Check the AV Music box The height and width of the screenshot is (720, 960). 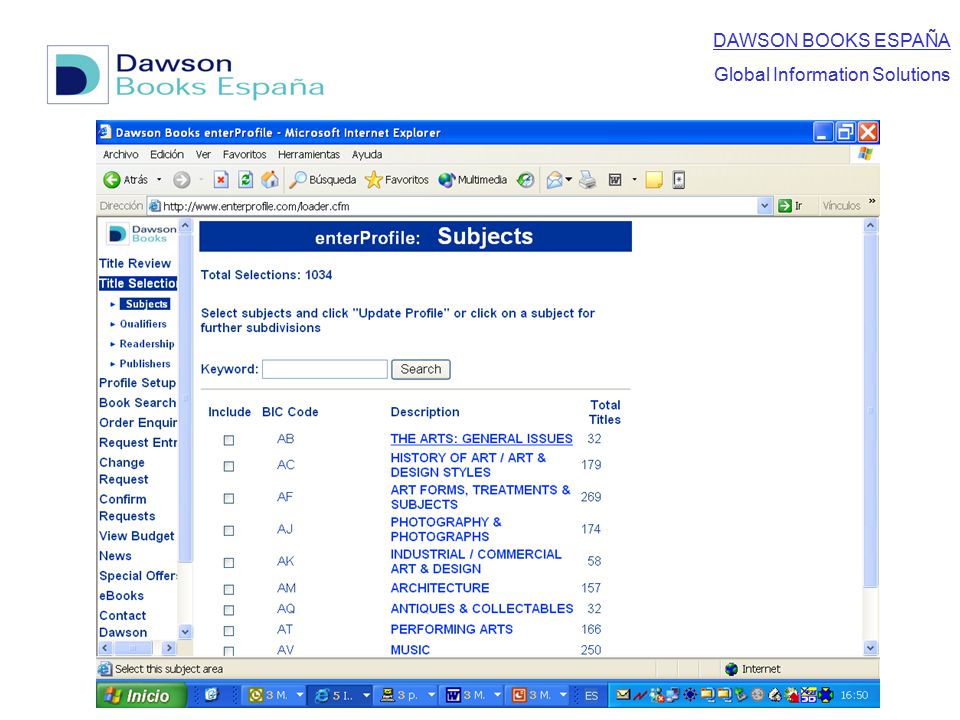pyautogui.click(x=229, y=651)
